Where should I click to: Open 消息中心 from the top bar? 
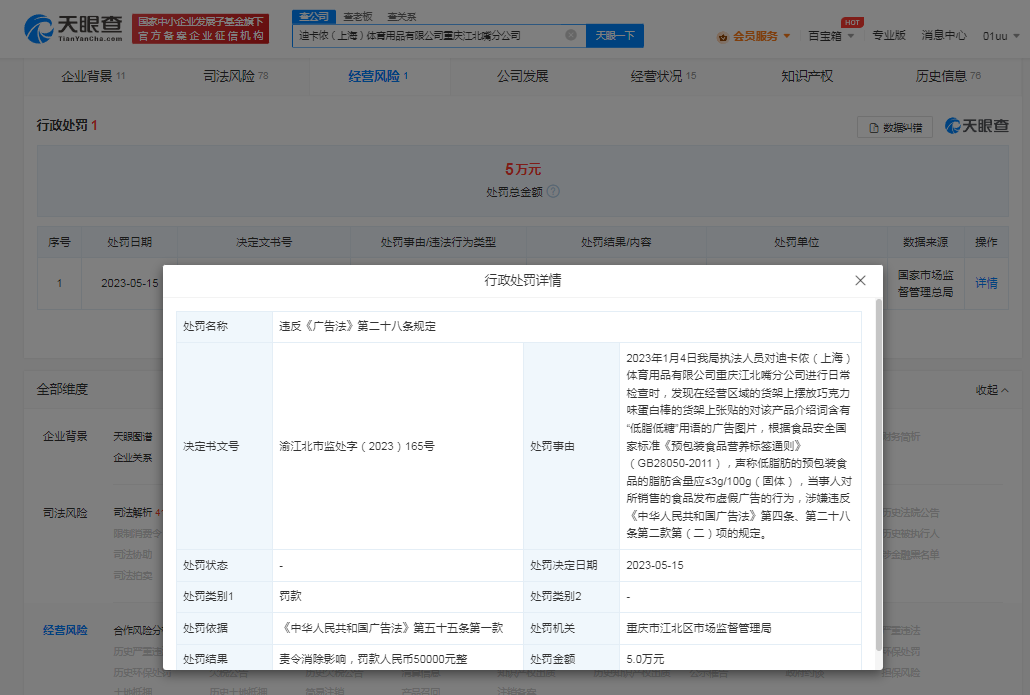tap(943, 34)
